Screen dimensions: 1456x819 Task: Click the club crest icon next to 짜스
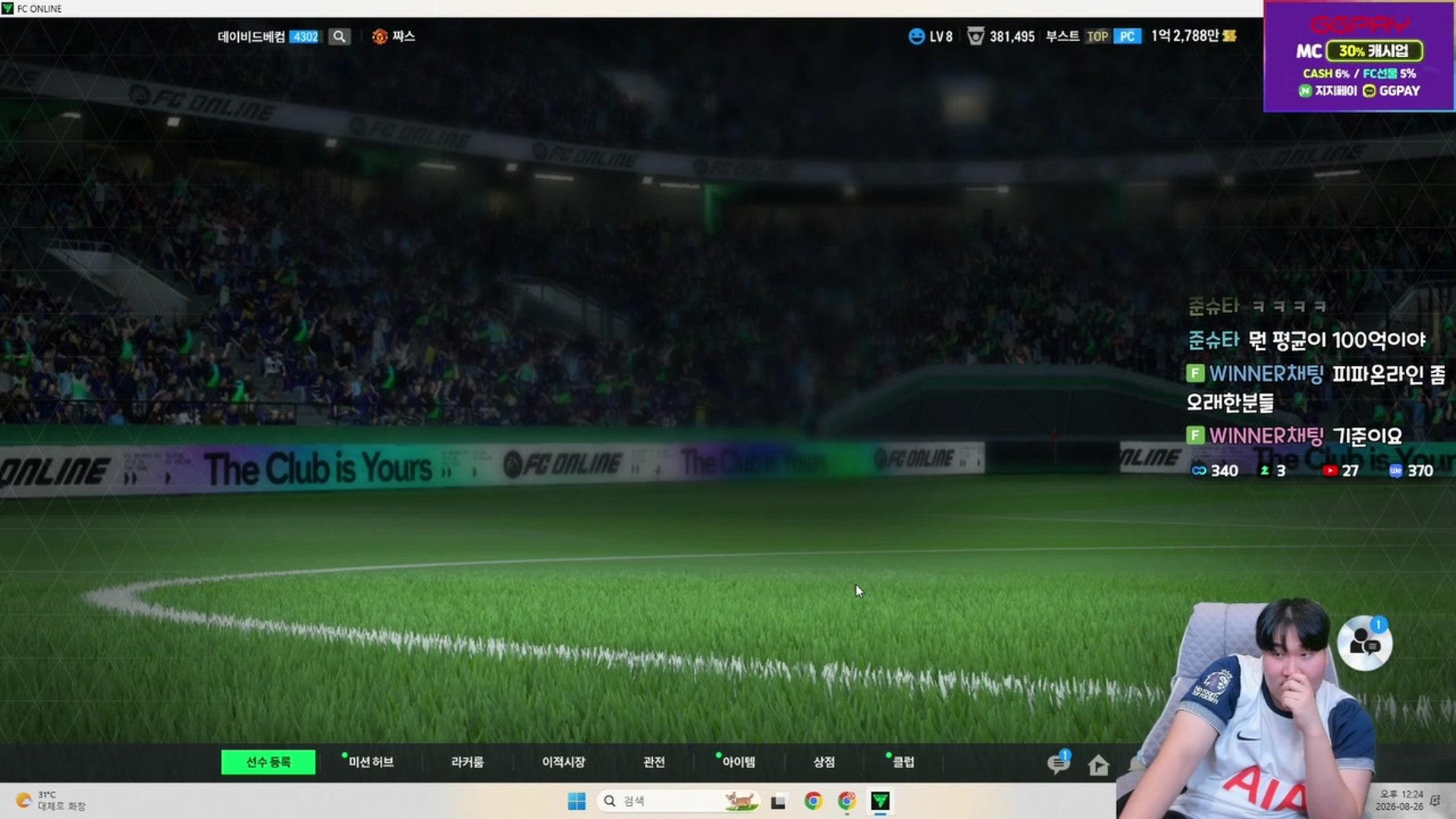tap(379, 36)
